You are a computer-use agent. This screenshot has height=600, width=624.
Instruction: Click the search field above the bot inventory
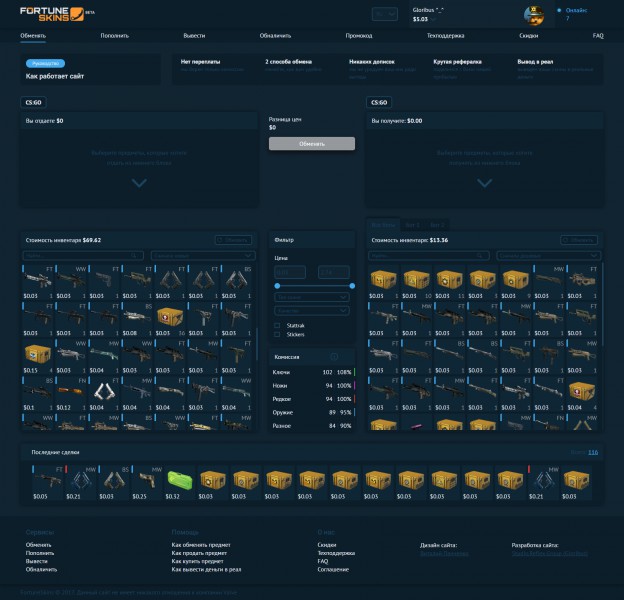429,255
